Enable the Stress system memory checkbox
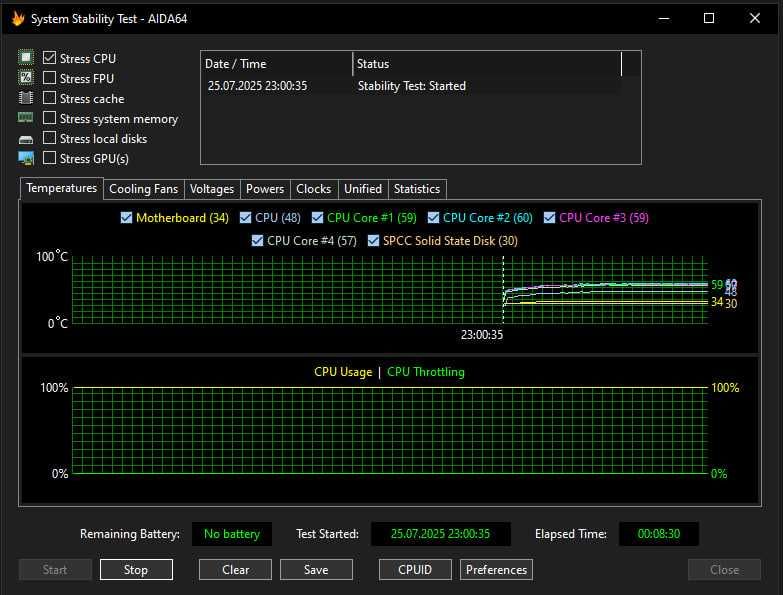Screen dimensions: 783x595 [49, 118]
